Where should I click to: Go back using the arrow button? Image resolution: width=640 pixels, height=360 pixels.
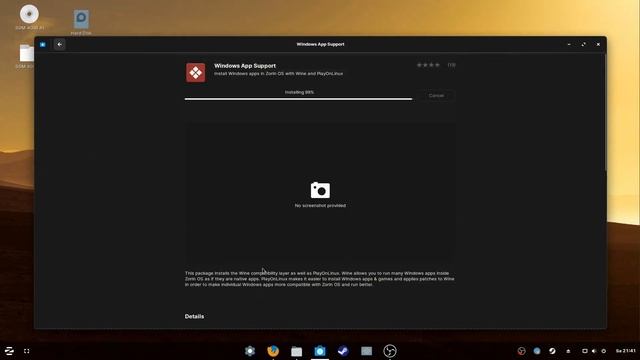pos(60,44)
